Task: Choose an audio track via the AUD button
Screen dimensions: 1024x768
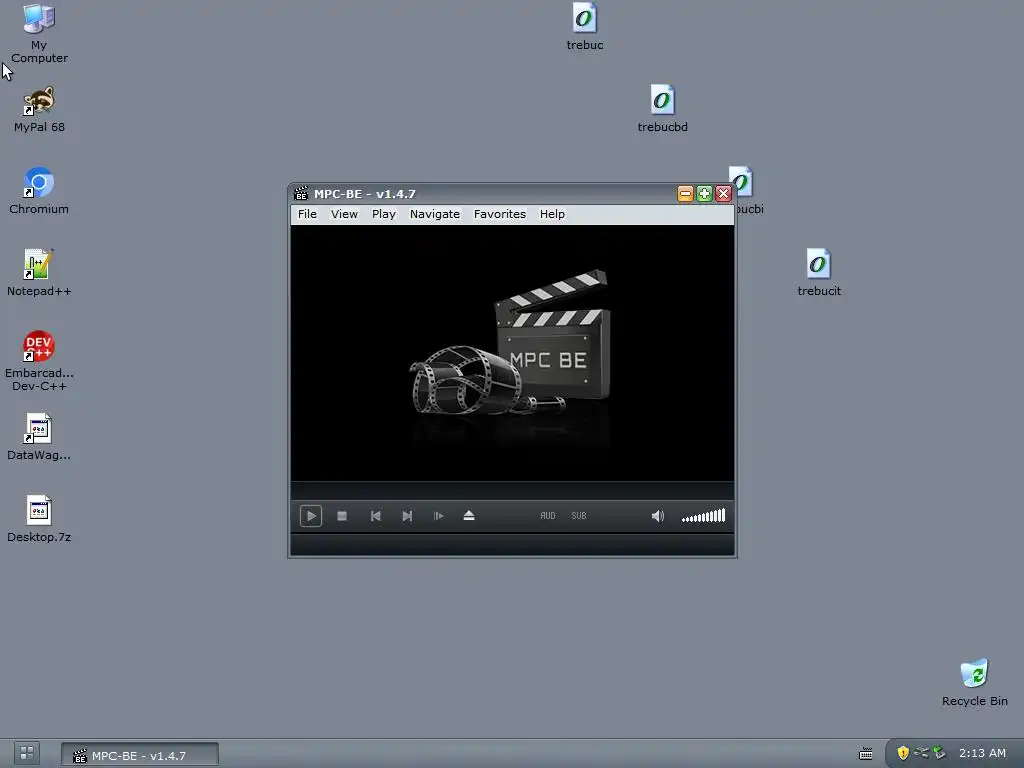Action: tap(548, 516)
